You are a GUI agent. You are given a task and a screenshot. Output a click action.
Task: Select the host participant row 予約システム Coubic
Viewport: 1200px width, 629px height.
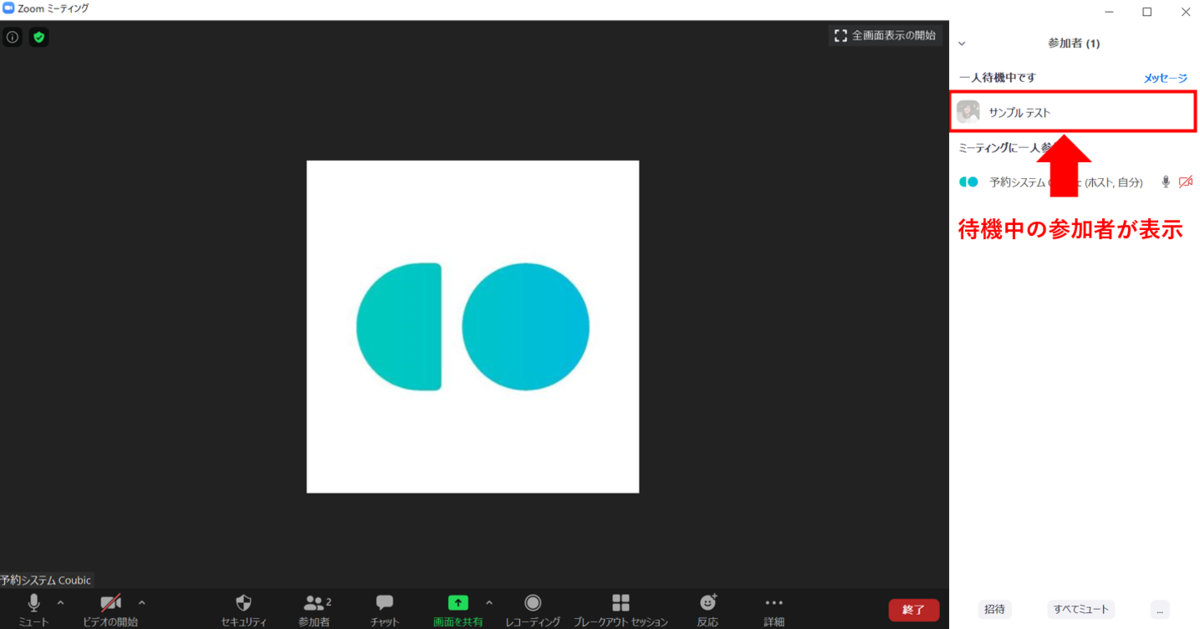1075,182
